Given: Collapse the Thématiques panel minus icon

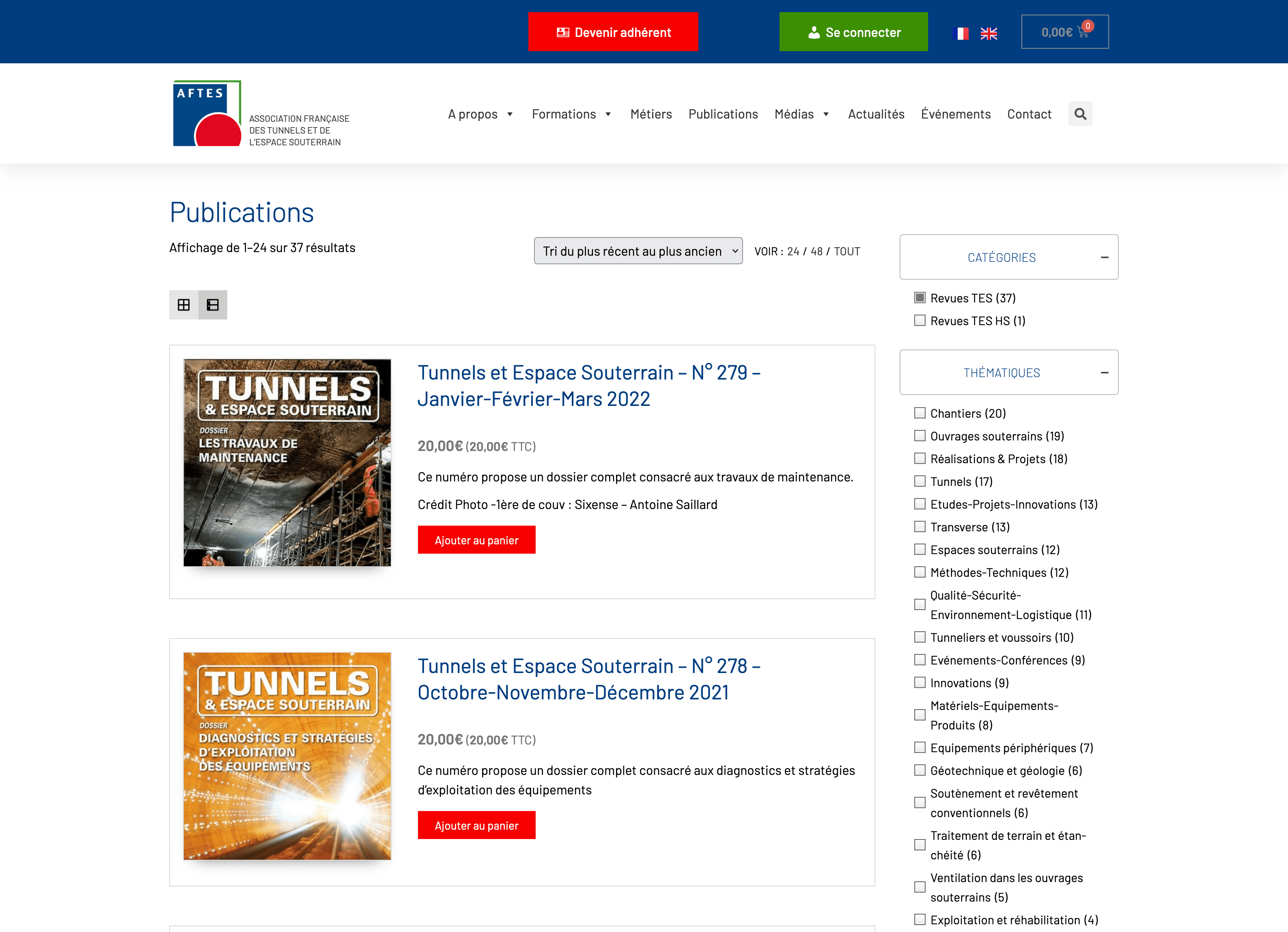Looking at the screenshot, I should click(x=1105, y=373).
